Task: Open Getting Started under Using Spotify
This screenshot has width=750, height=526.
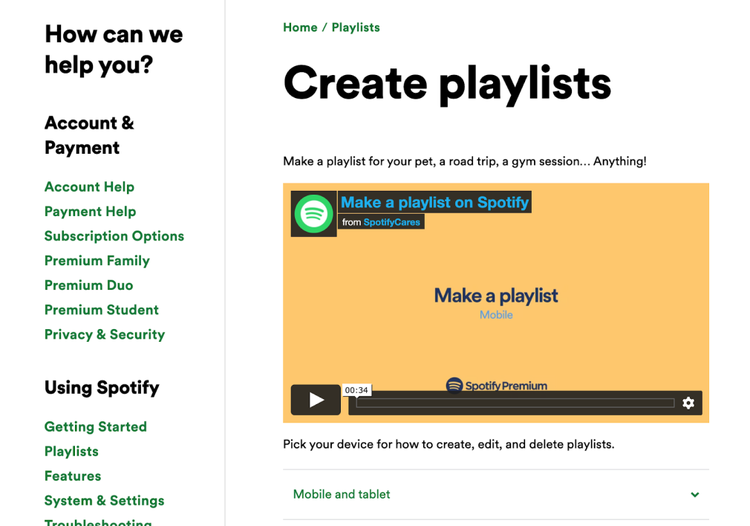Action: coord(96,427)
